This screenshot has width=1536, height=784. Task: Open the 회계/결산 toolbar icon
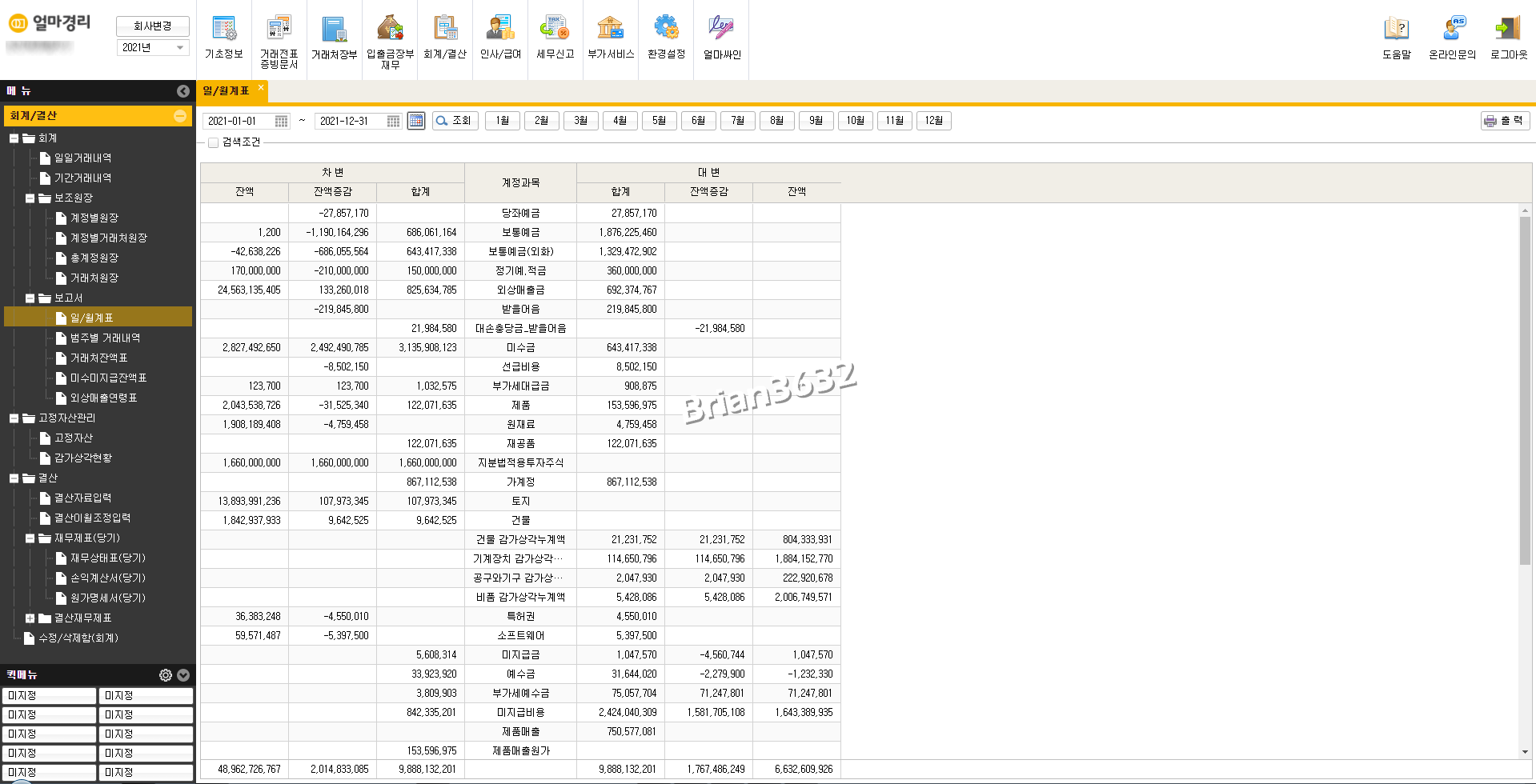click(x=445, y=38)
